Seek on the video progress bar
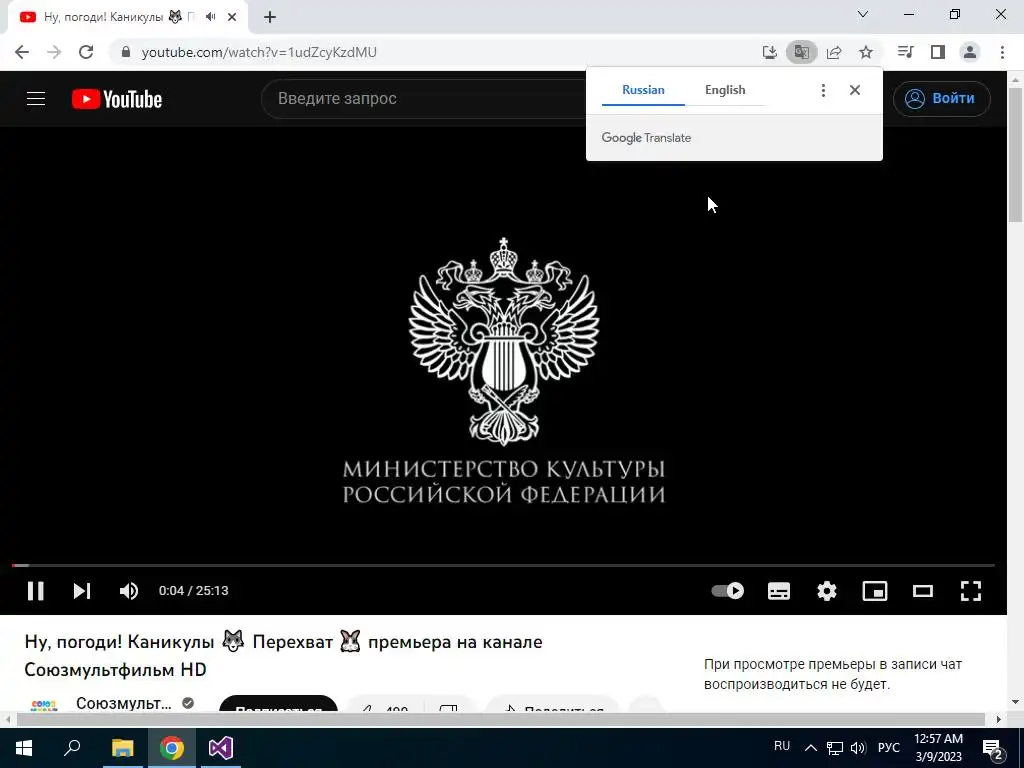Image resolution: width=1024 pixels, height=768 pixels. pos(503,565)
